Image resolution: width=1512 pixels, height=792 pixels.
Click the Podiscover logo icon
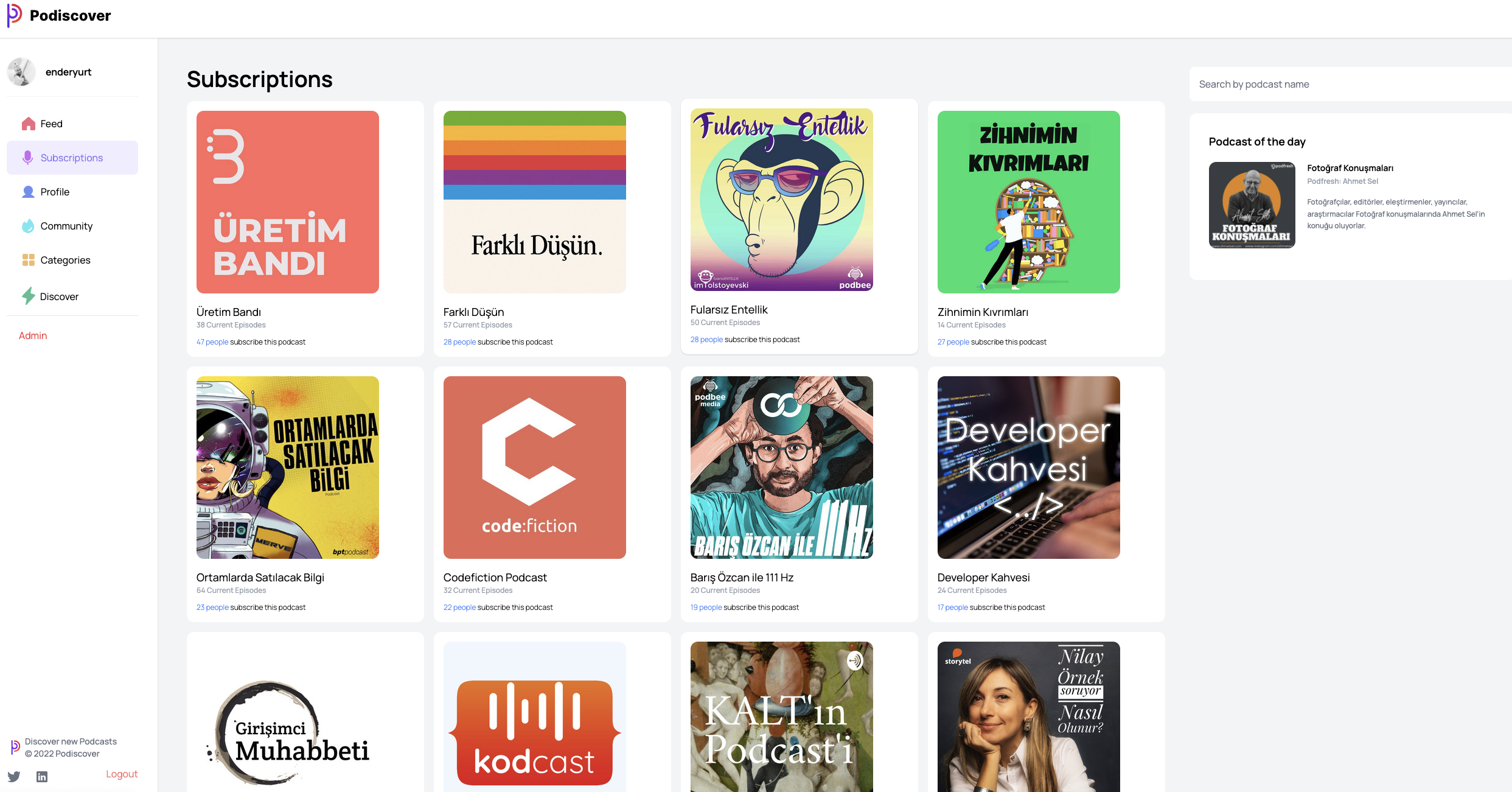coord(15,15)
